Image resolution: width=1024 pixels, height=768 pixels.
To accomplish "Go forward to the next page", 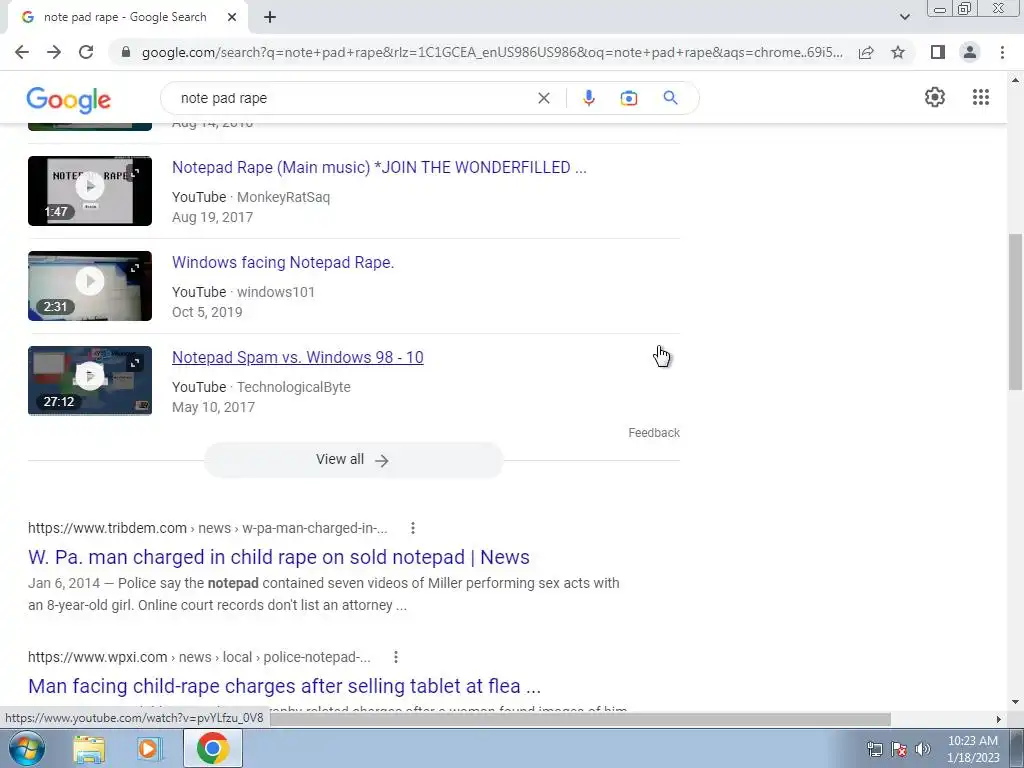I will click(x=54, y=52).
